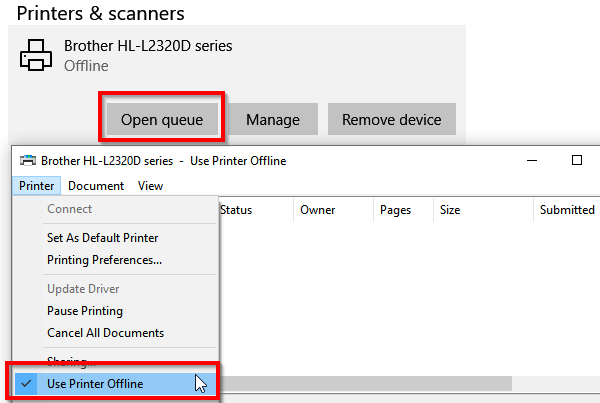Click the Size column header
Screen dimensions: 600x403
(x=483, y=210)
